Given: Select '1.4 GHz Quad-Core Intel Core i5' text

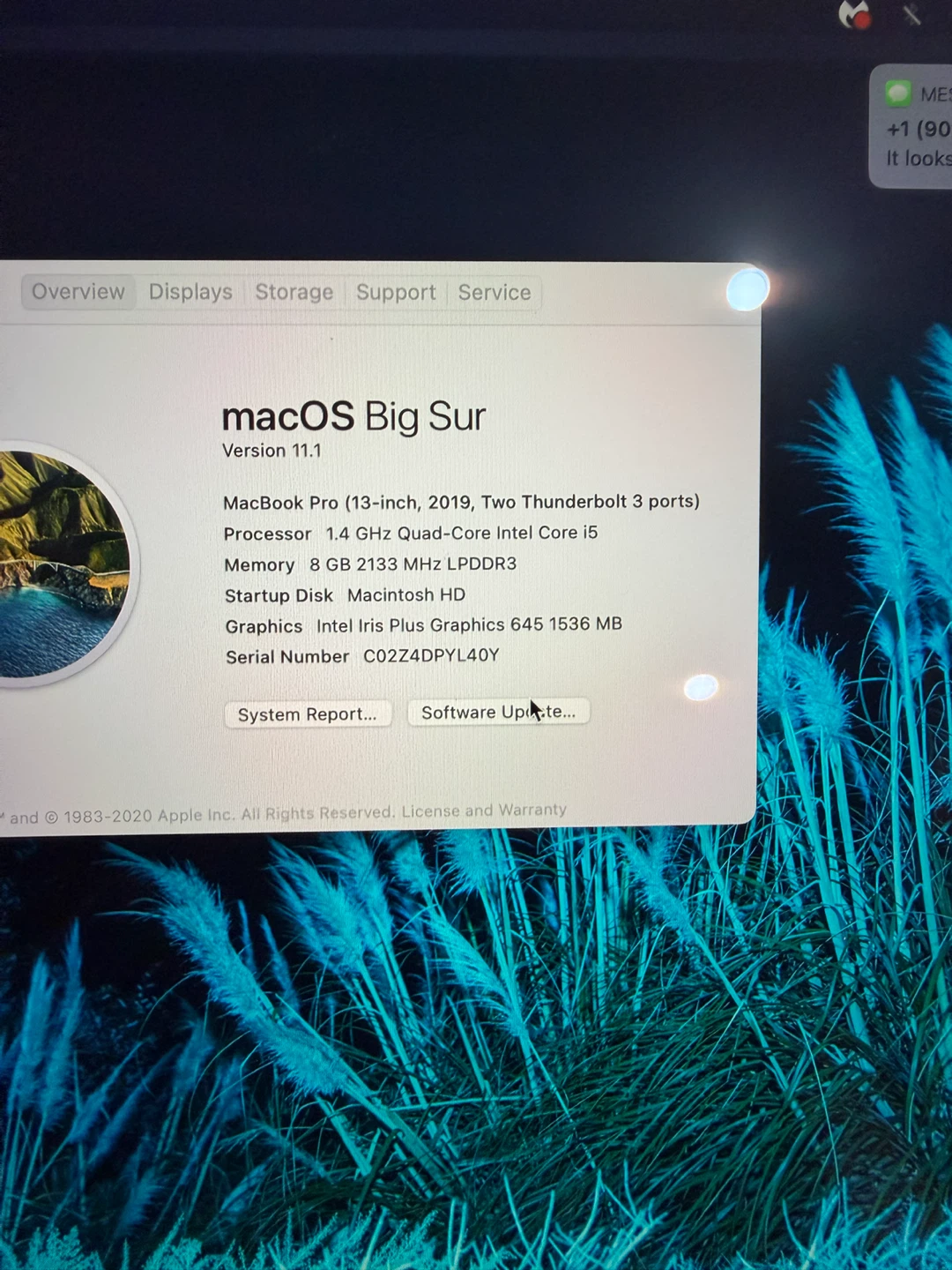Looking at the screenshot, I should (462, 533).
